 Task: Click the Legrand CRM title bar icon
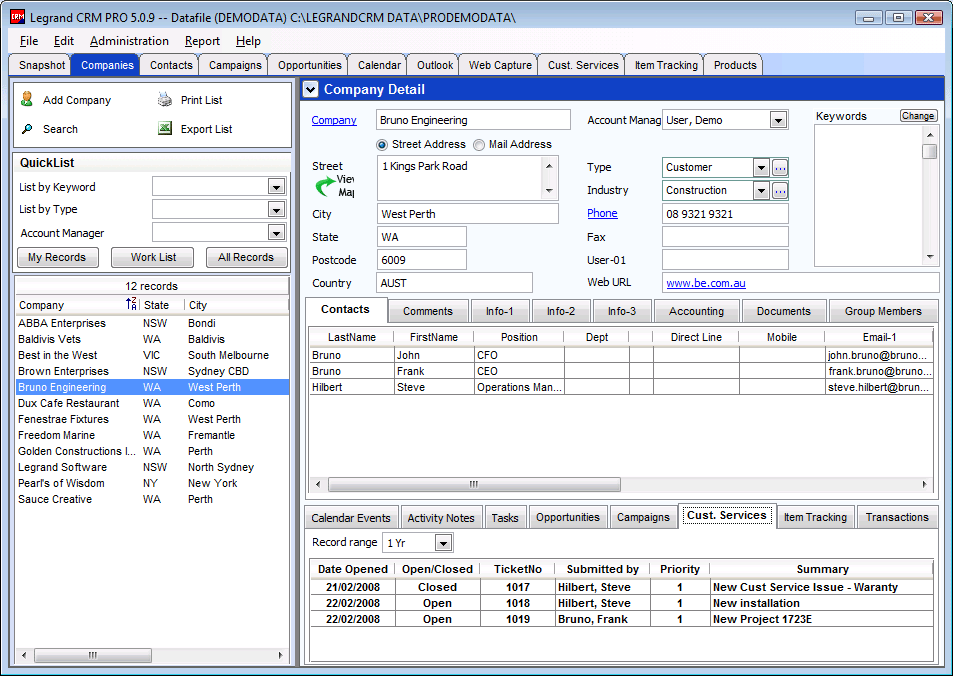point(18,17)
